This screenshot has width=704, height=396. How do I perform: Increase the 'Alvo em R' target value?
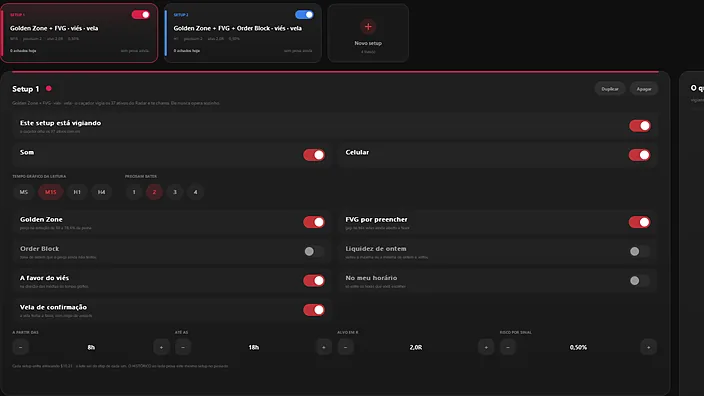486,347
